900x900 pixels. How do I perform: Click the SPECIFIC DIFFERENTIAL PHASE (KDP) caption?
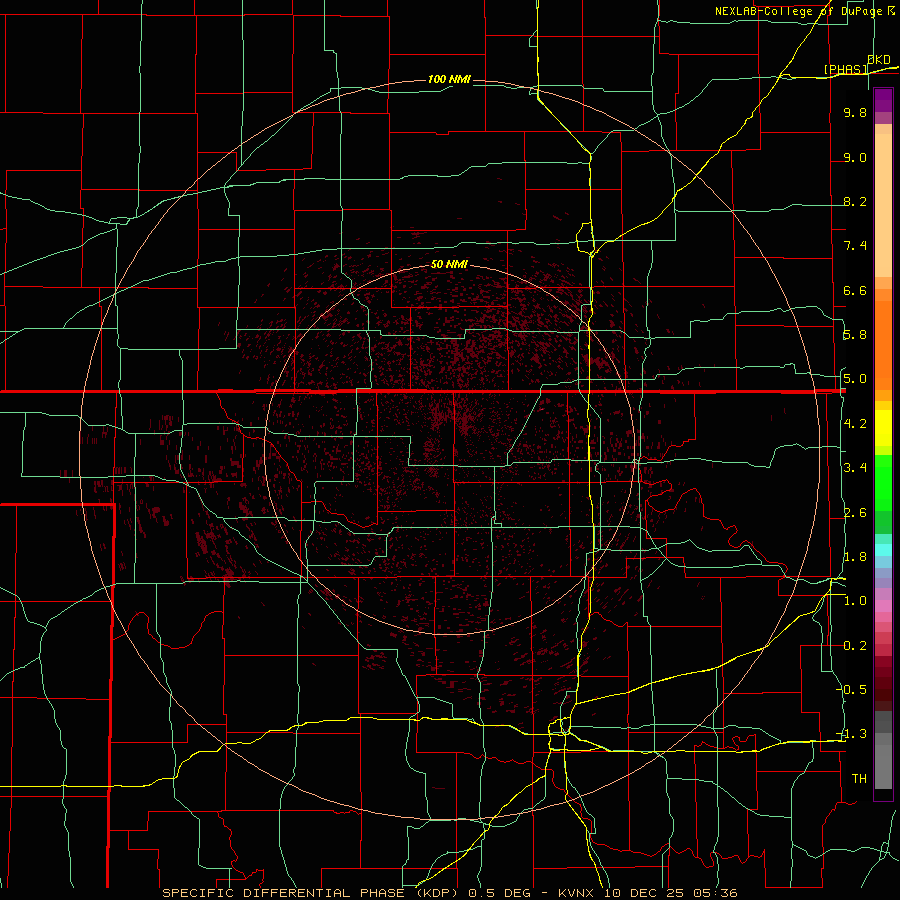coord(312,893)
